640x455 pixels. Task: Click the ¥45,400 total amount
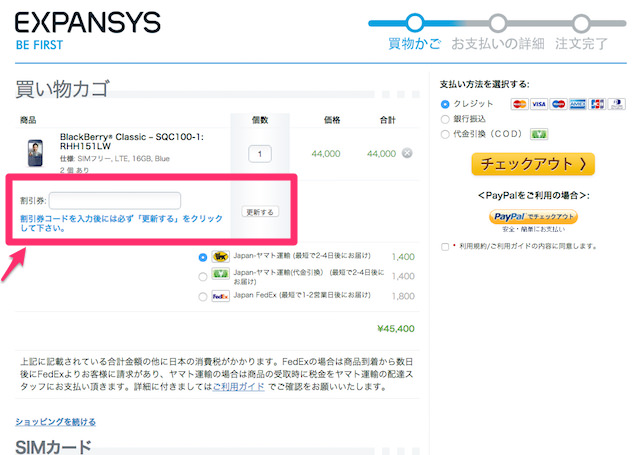[396, 328]
